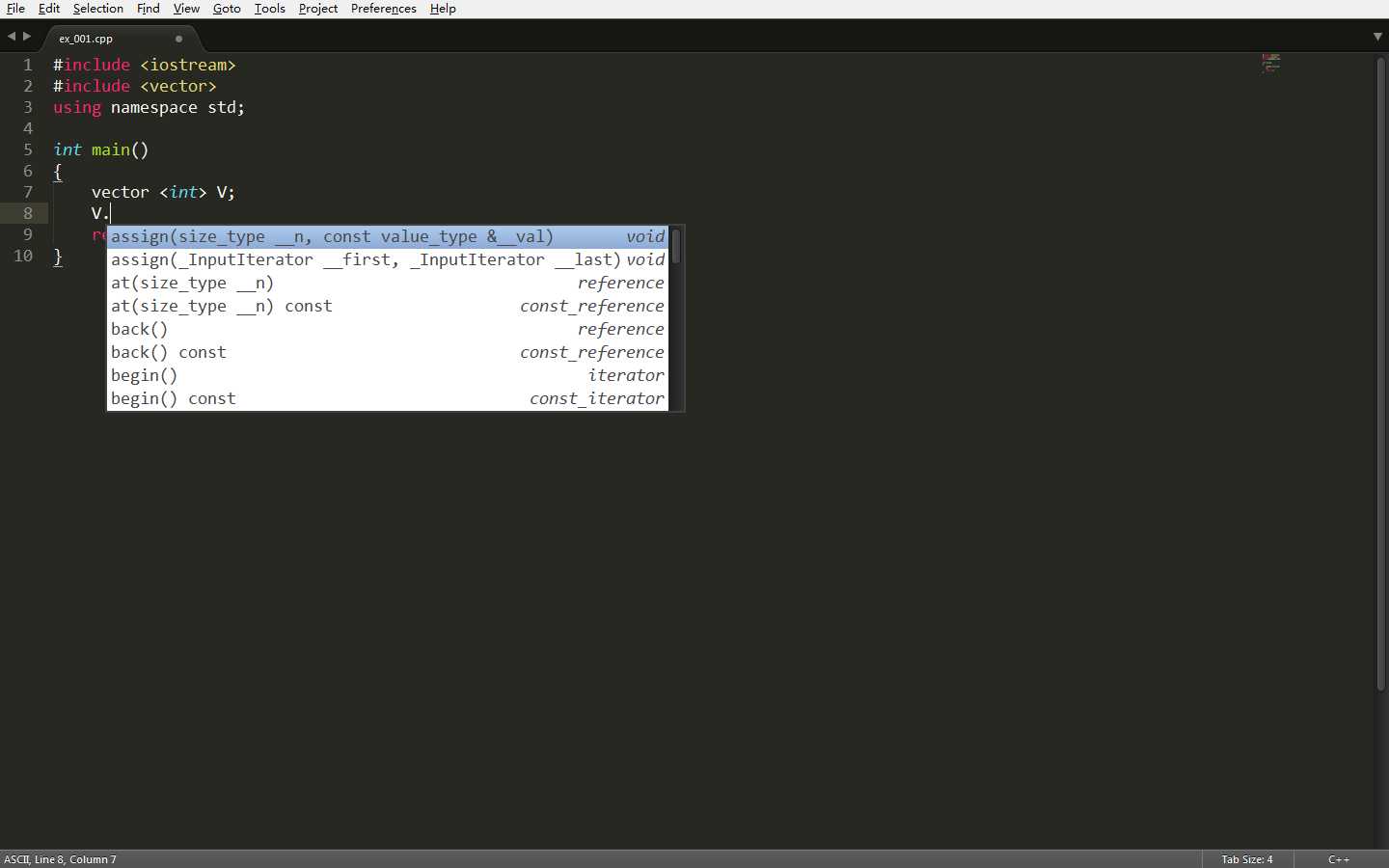Pick begin() iterator completion
Image resolution: width=1389 pixels, height=868 pixels.
pos(388,375)
